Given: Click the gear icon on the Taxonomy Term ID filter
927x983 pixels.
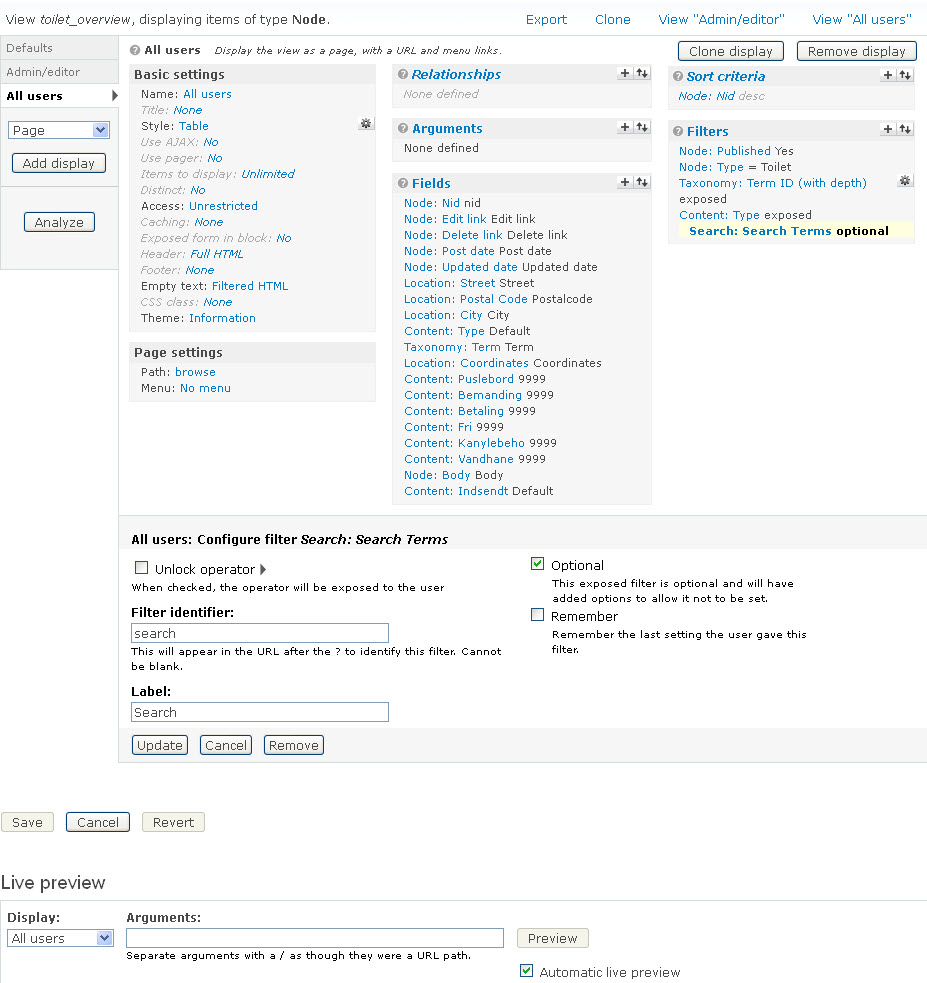Looking at the screenshot, I should [x=905, y=180].
